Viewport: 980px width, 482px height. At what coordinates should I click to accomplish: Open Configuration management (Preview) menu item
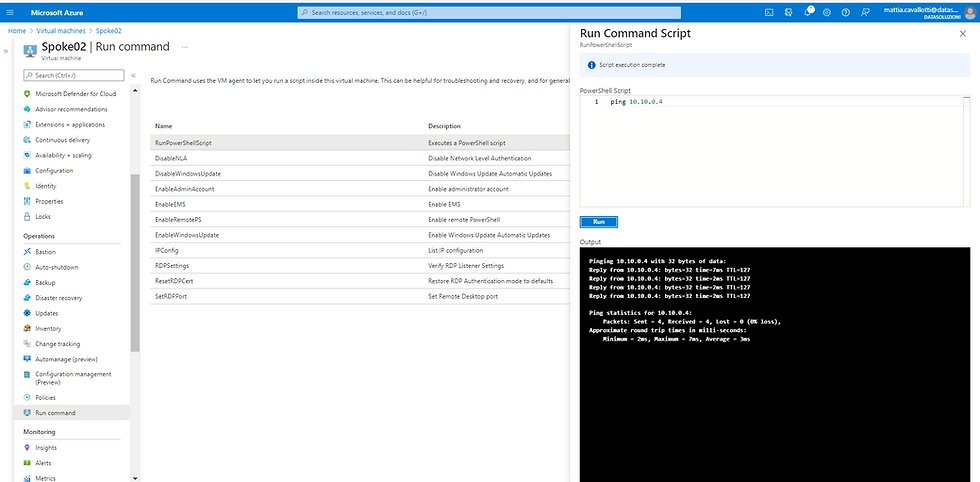coord(72,378)
